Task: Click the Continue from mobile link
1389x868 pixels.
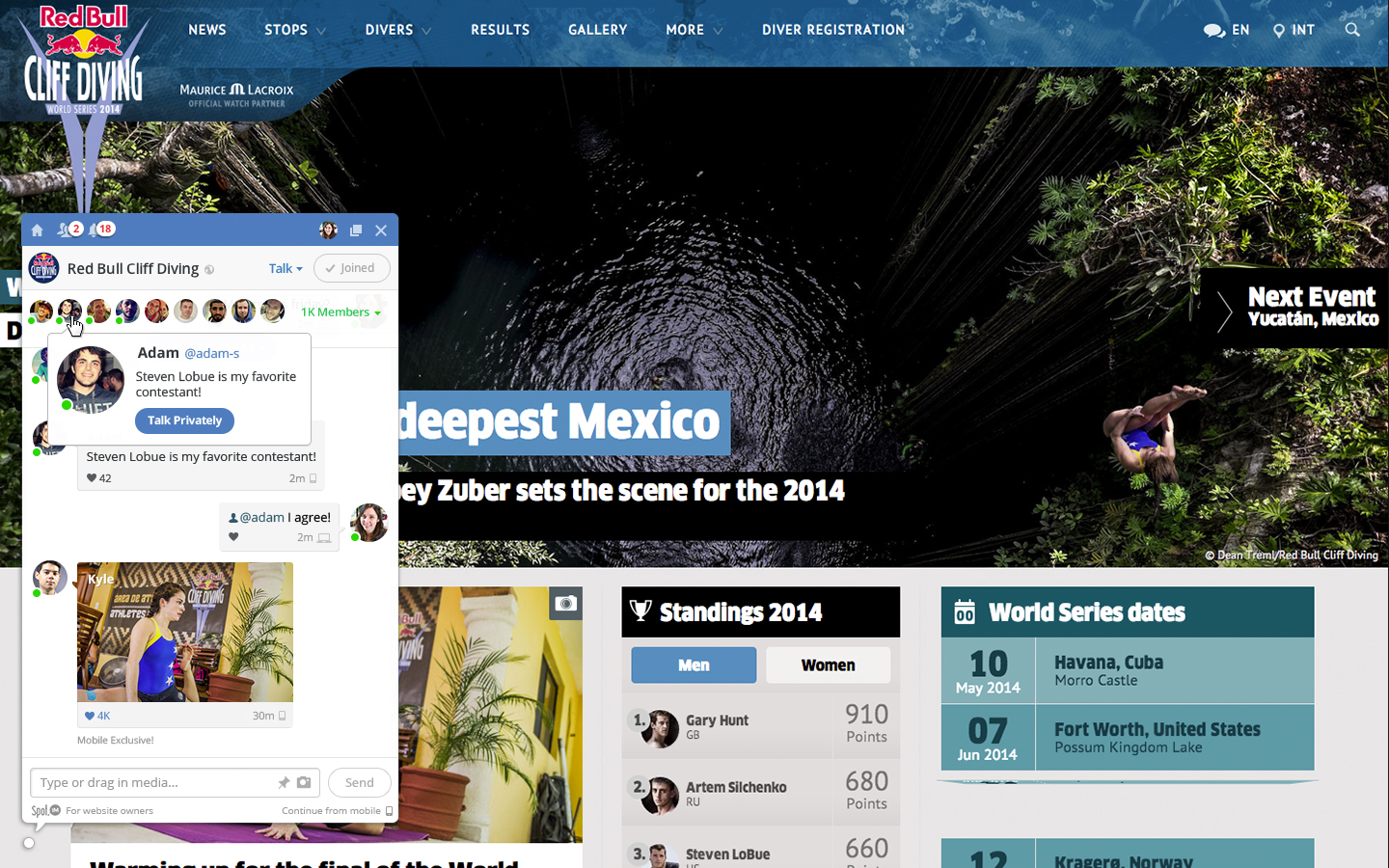Action: [x=336, y=811]
